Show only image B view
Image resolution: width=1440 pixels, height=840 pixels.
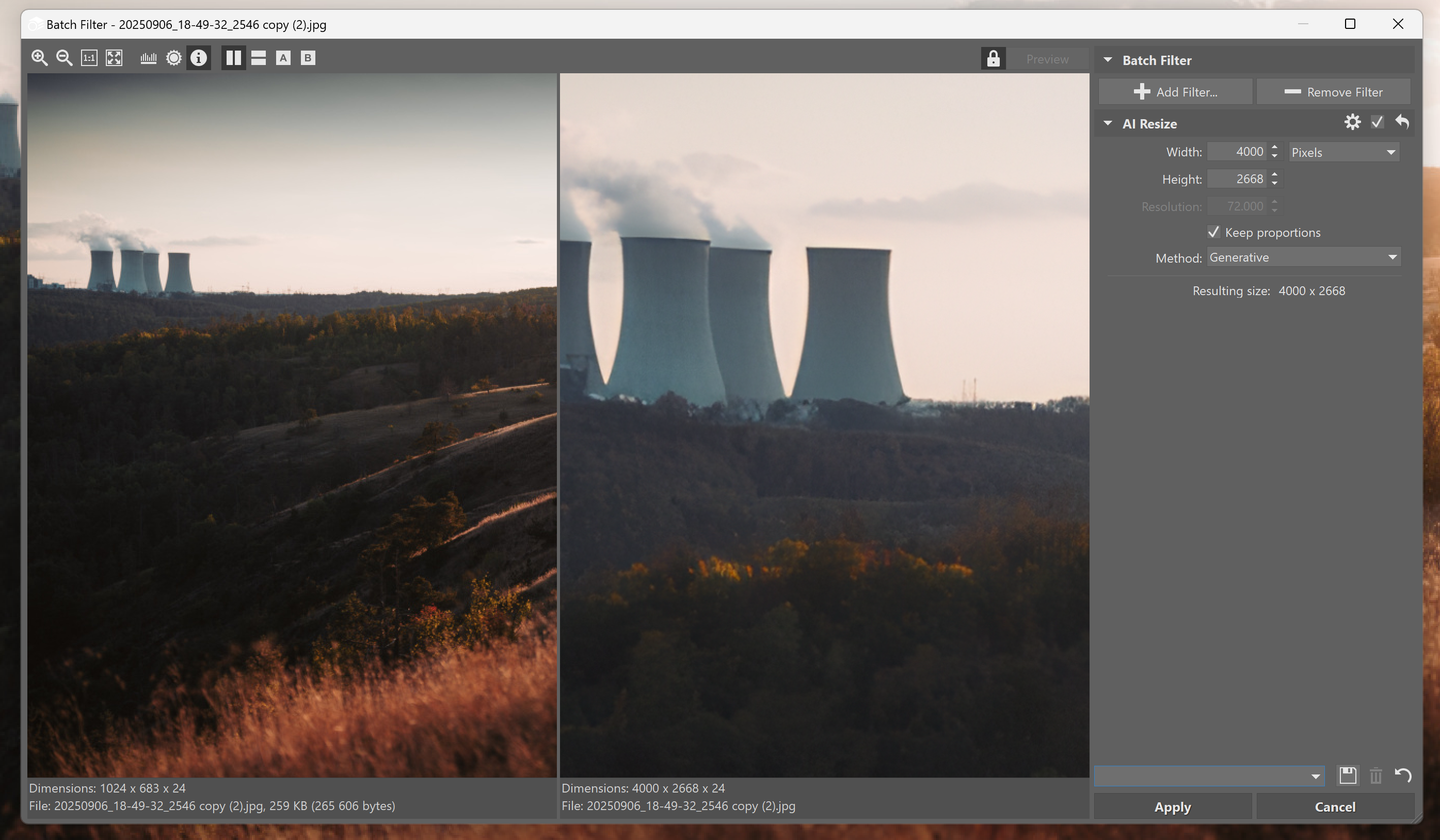[308, 58]
